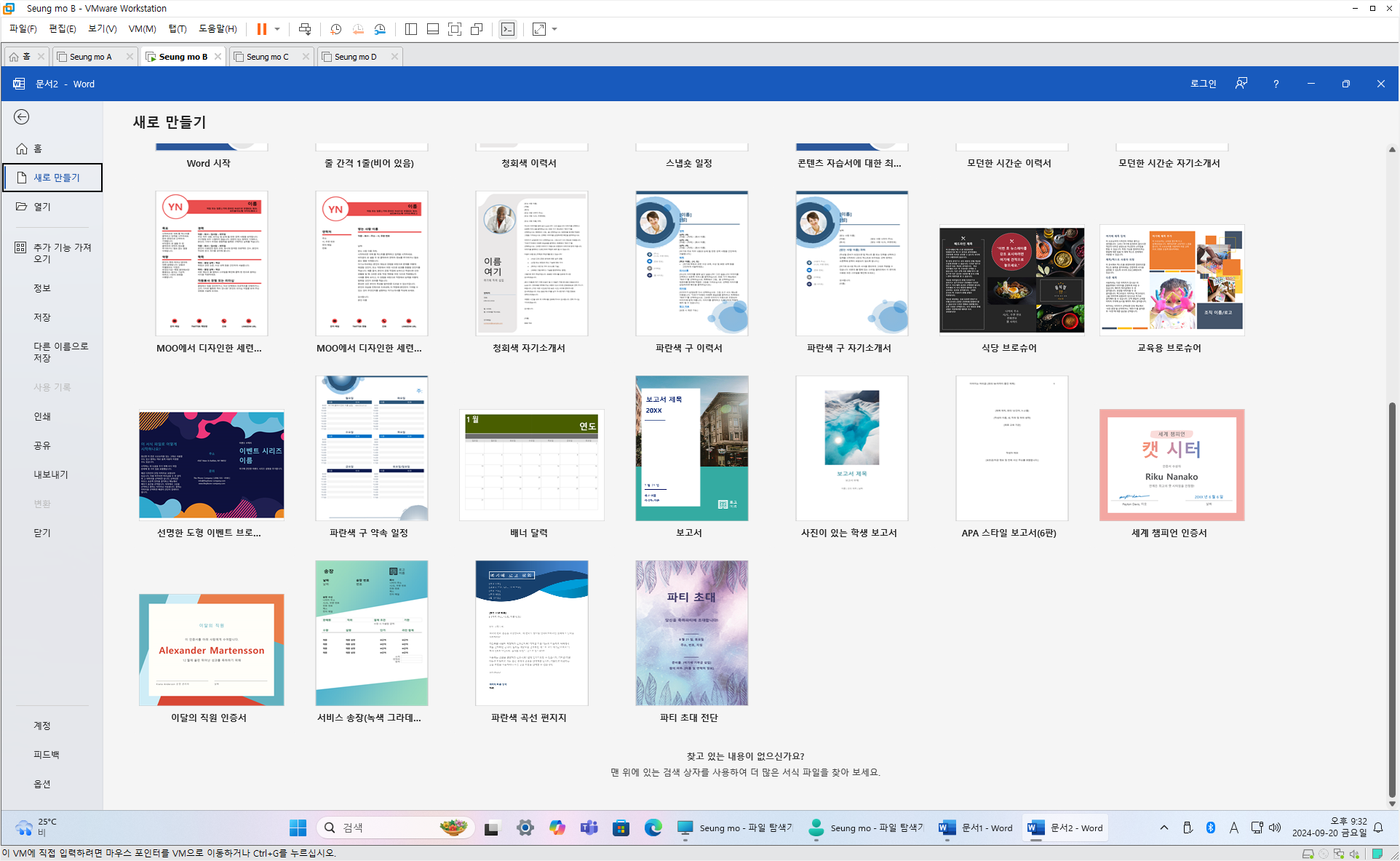
Task: Expand the pause button dropdown arrow
Action: pyautogui.click(x=277, y=29)
